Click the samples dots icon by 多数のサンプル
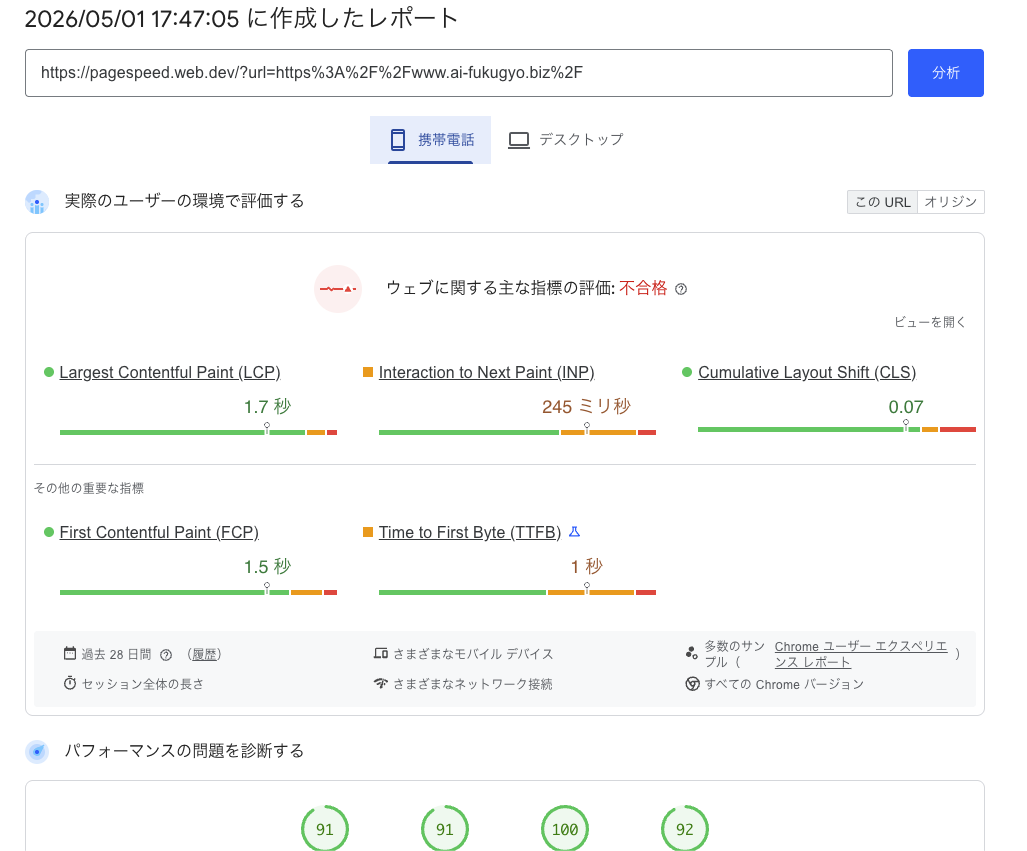Image resolution: width=1027 pixels, height=851 pixels. tap(692, 652)
